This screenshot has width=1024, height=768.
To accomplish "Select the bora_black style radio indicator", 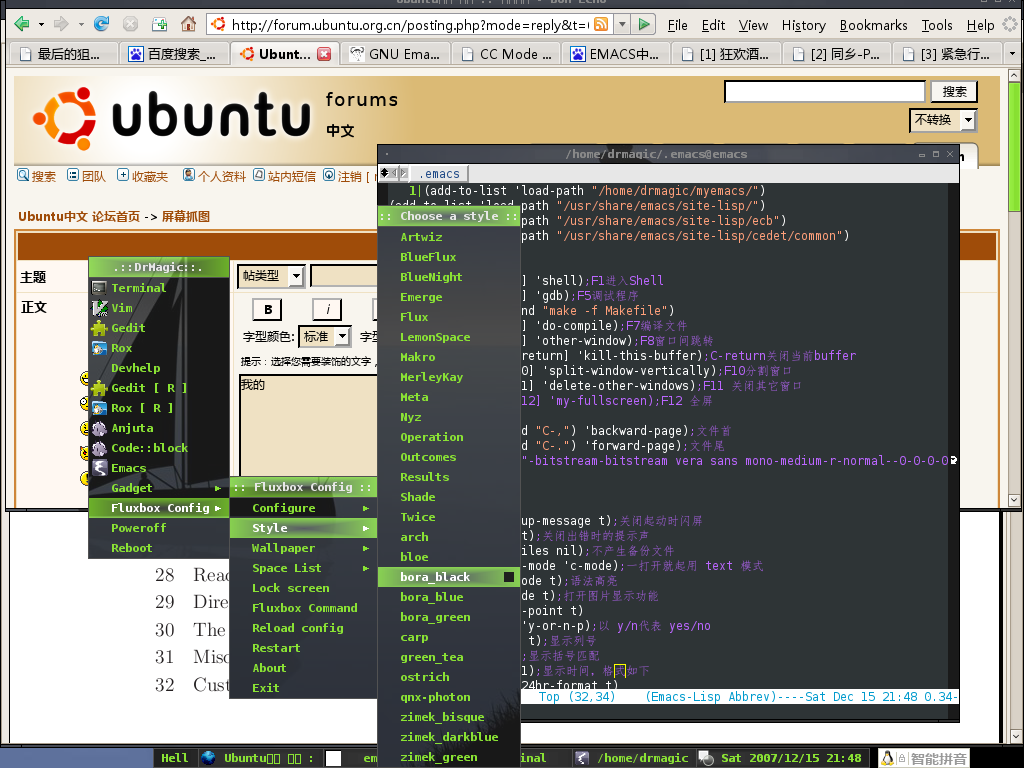I will (x=509, y=577).
